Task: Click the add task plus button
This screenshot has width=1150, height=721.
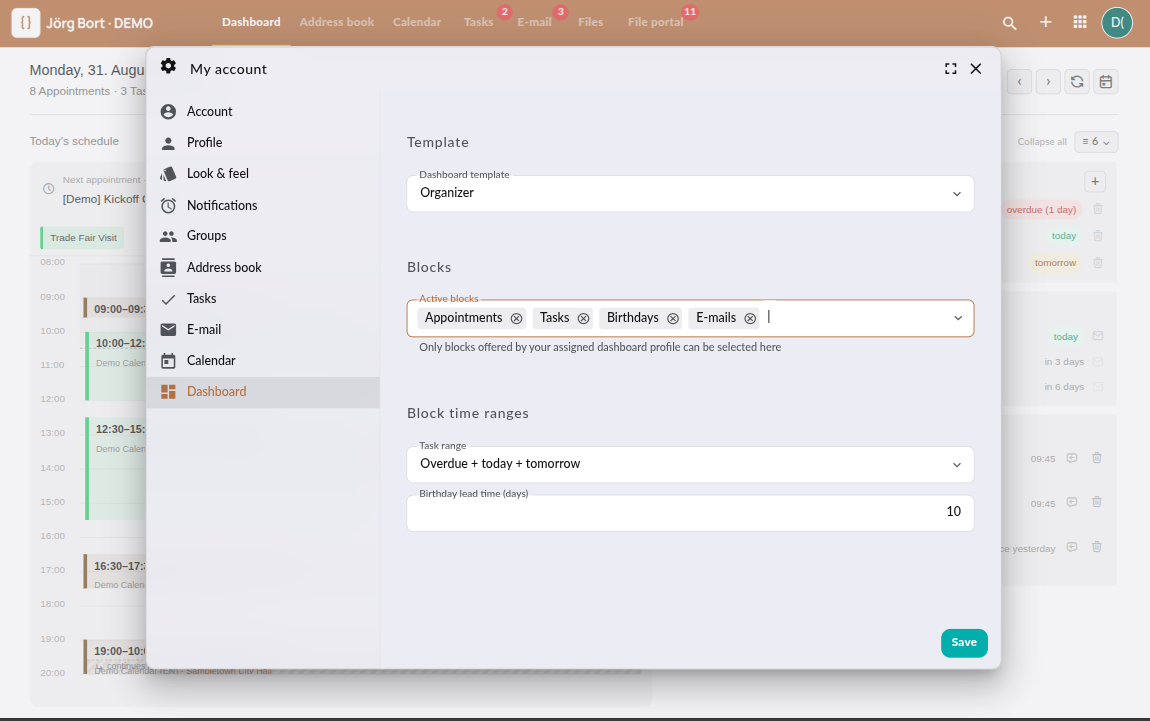Action: click(1094, 181)
